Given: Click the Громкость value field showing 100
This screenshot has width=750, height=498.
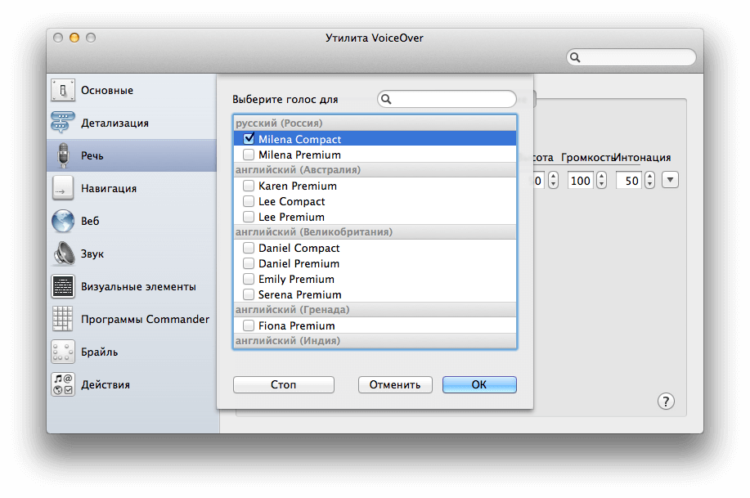Looking at the screenshot, I should pyautogui.click(x=580, y=180).
